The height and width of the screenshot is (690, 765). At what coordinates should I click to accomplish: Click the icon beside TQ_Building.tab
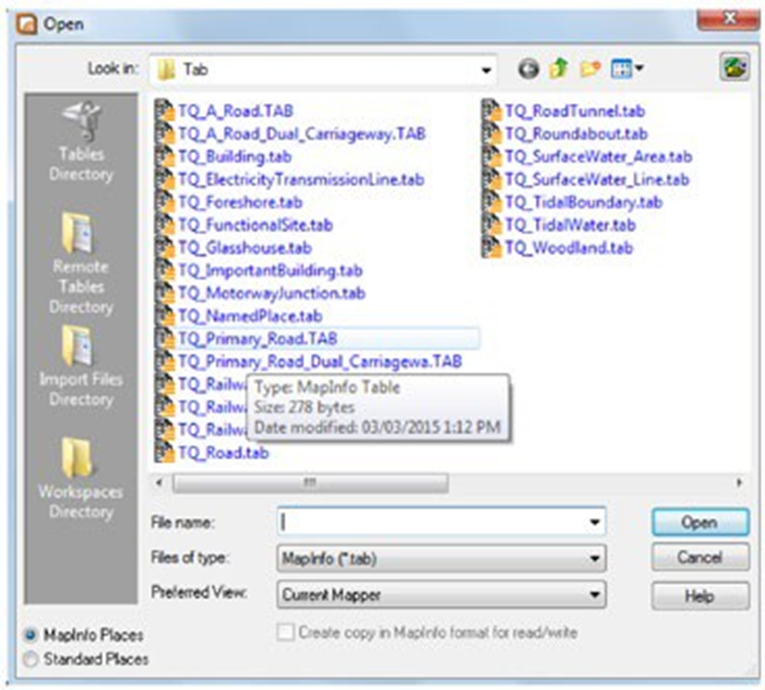[x=164, y=157]
